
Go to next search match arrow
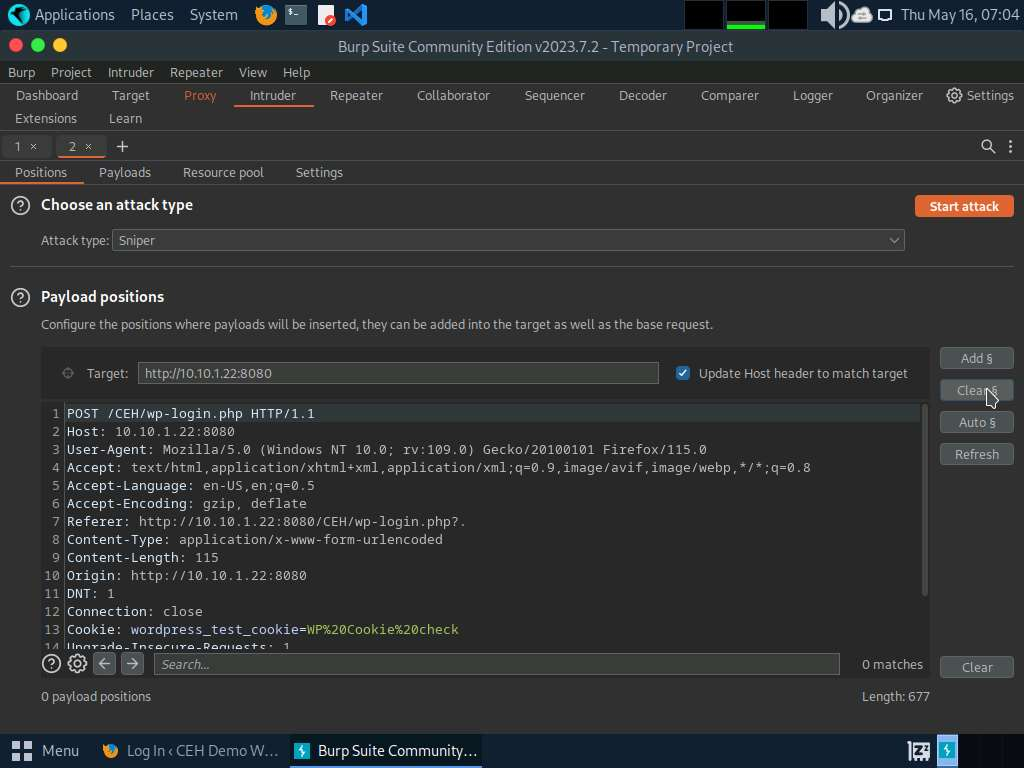point(132,664)
